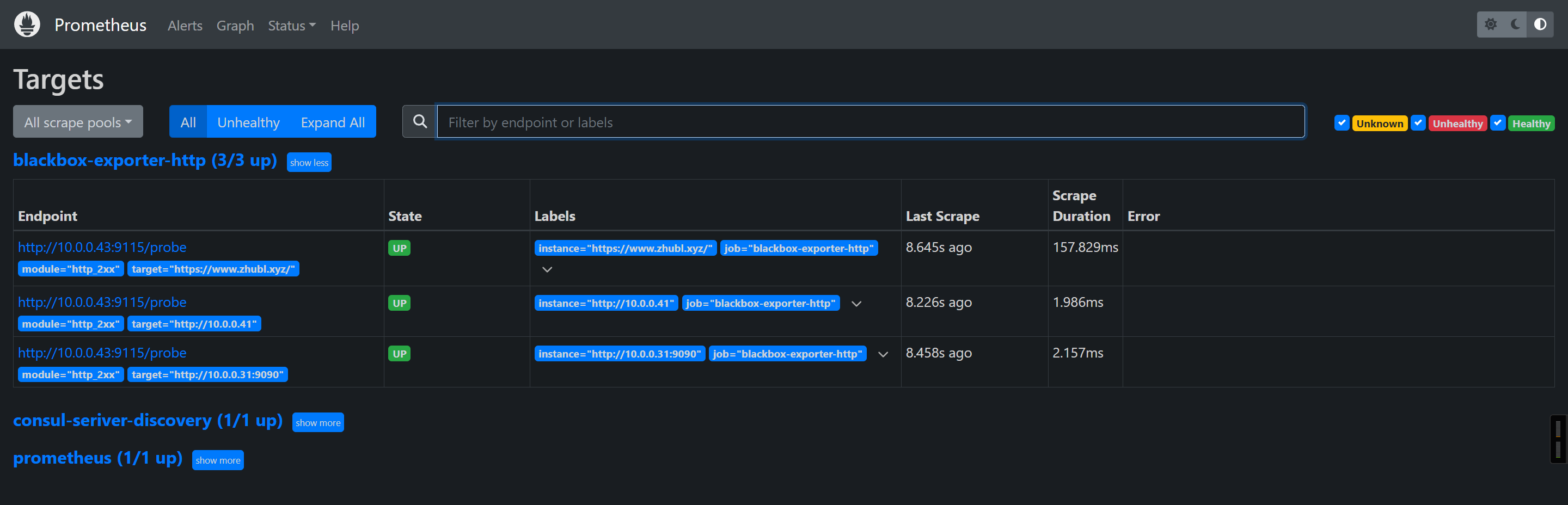Open prometheus (1/1 up) heading link

tap(98, 458)
